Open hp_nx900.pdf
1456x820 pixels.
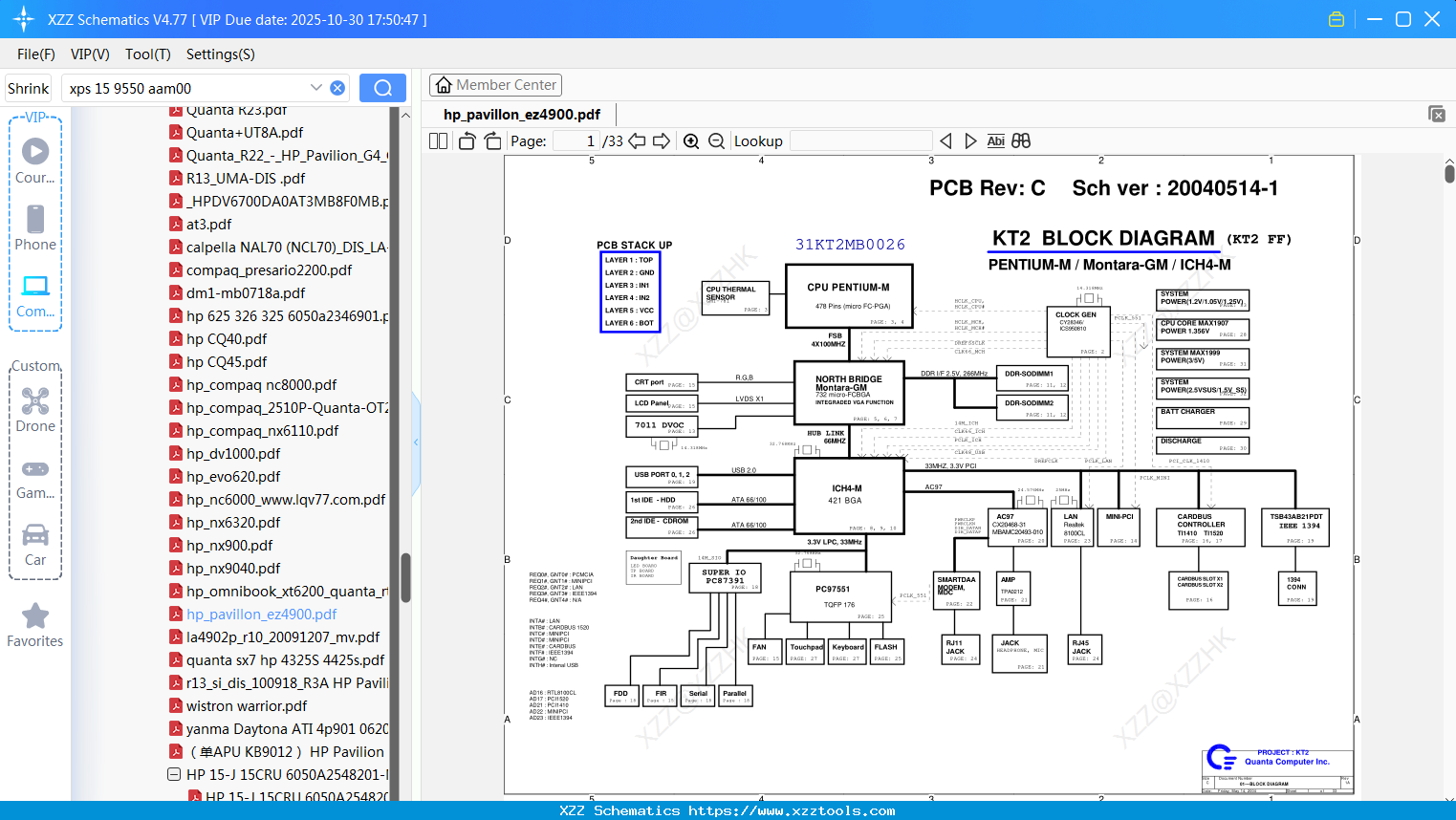pyautogui.click(x=229, y=546)
